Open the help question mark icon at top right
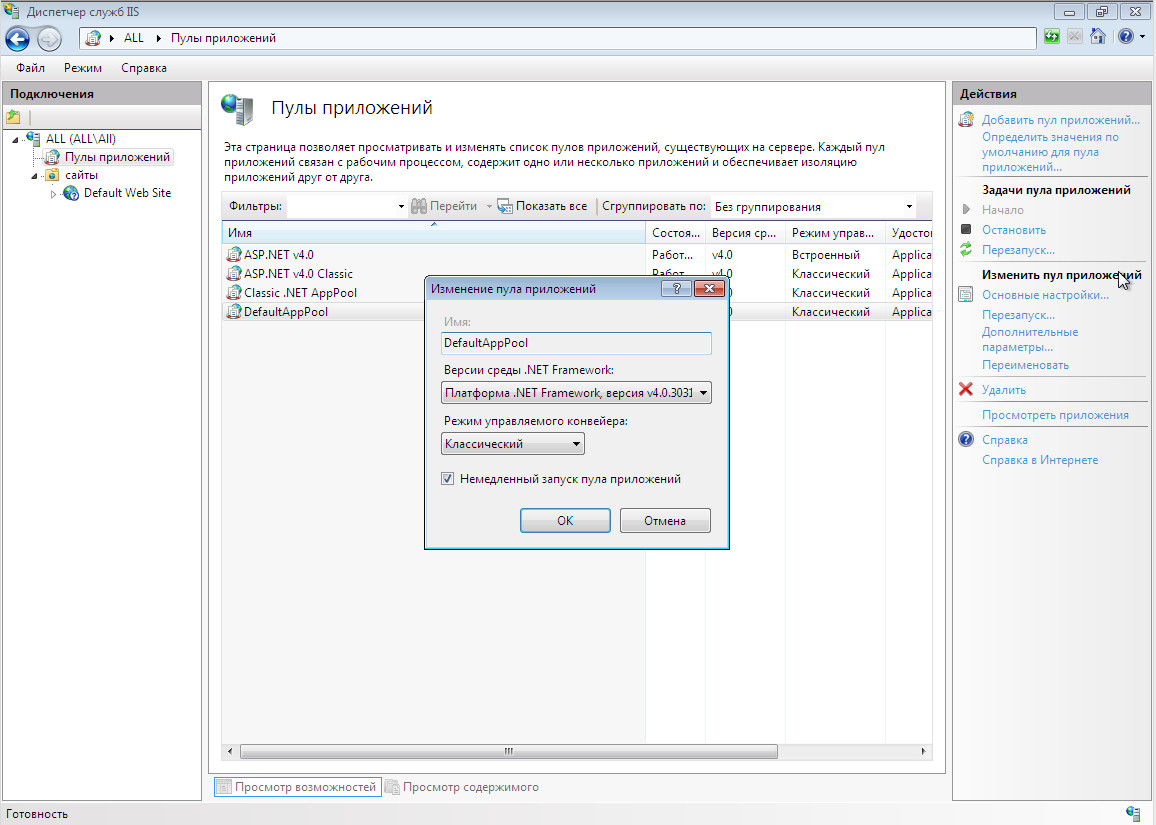Viewport: 1156px width, 825px height. pos(1126,37)
